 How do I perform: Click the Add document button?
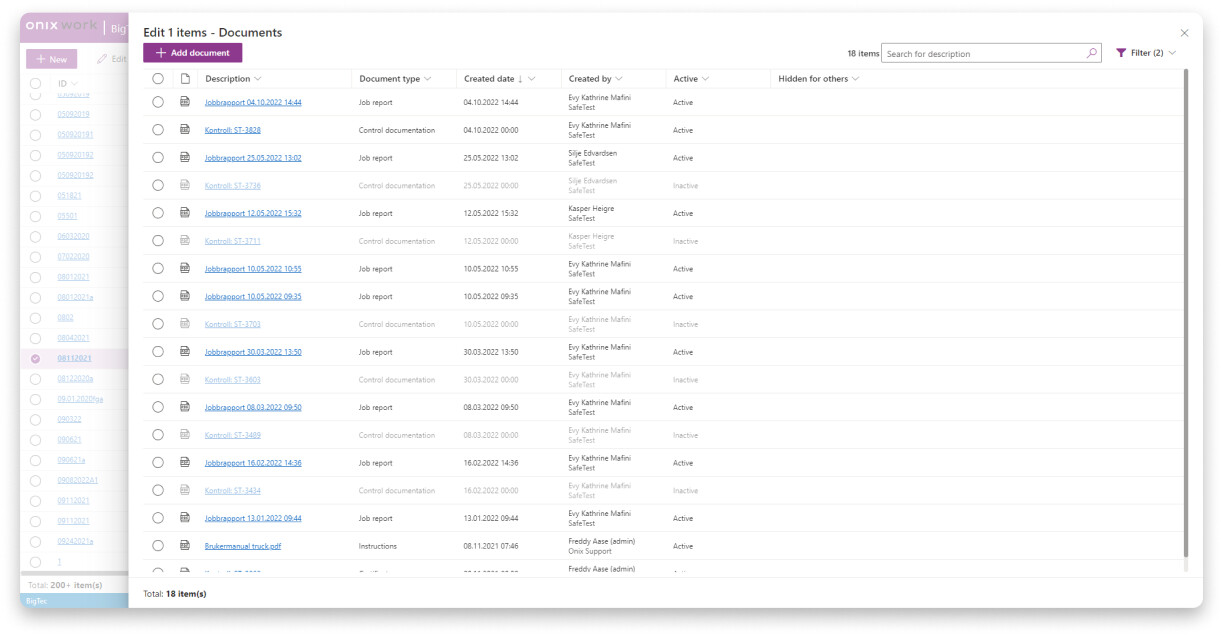(x=193, y=53)
